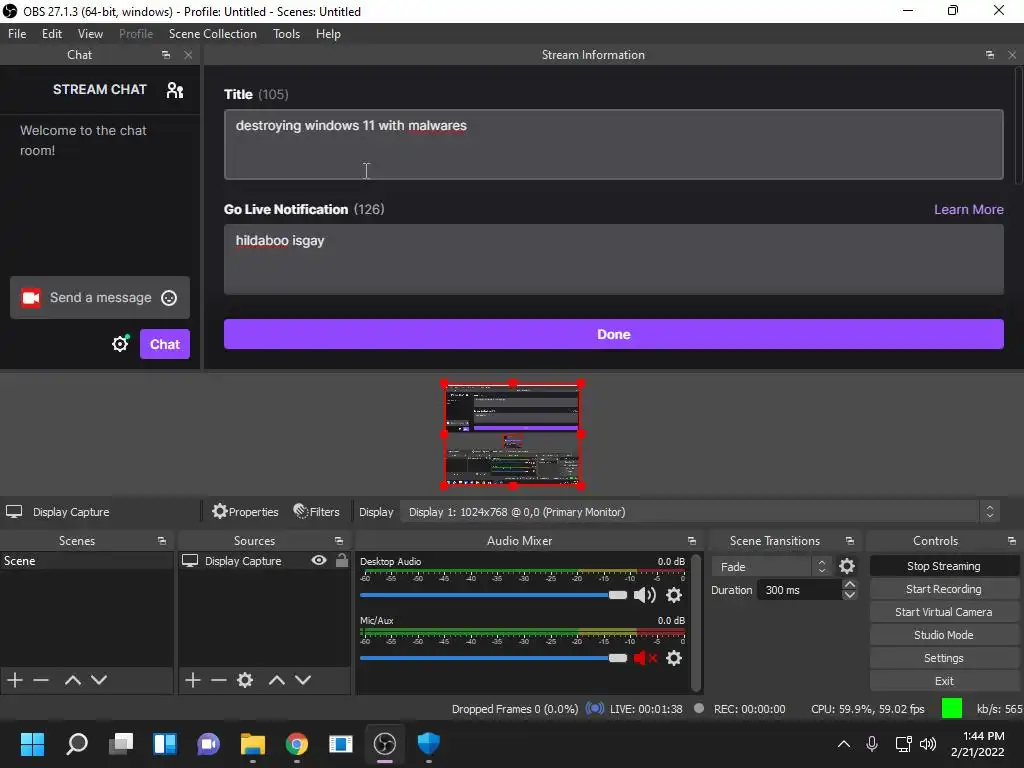Open Scene Transitions properties gear
The height and width of the screenshot is (768, 1024).
pyautogui.click(x=847, y=566)
